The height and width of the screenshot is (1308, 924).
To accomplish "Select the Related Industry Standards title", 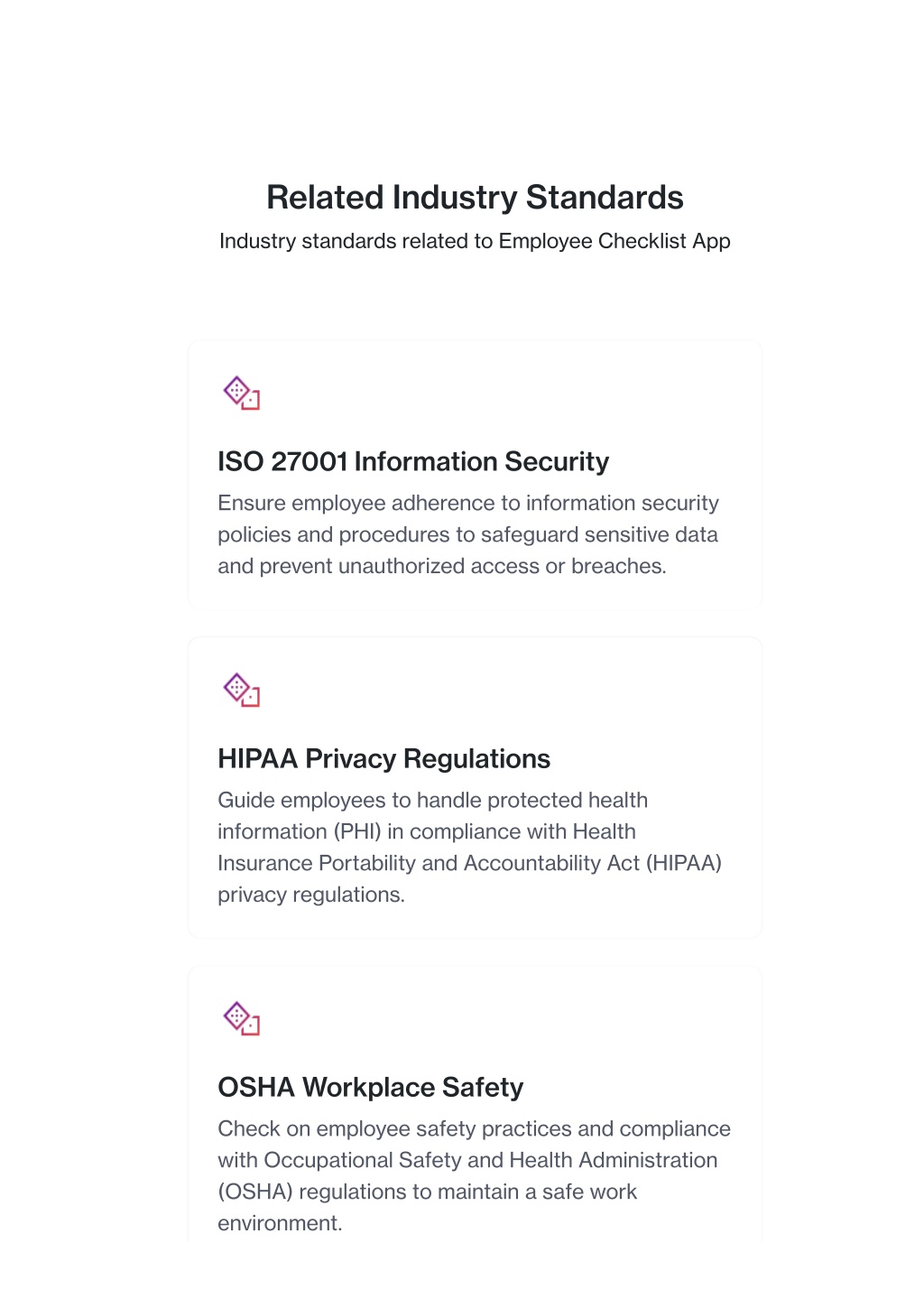I will [475, 198].
